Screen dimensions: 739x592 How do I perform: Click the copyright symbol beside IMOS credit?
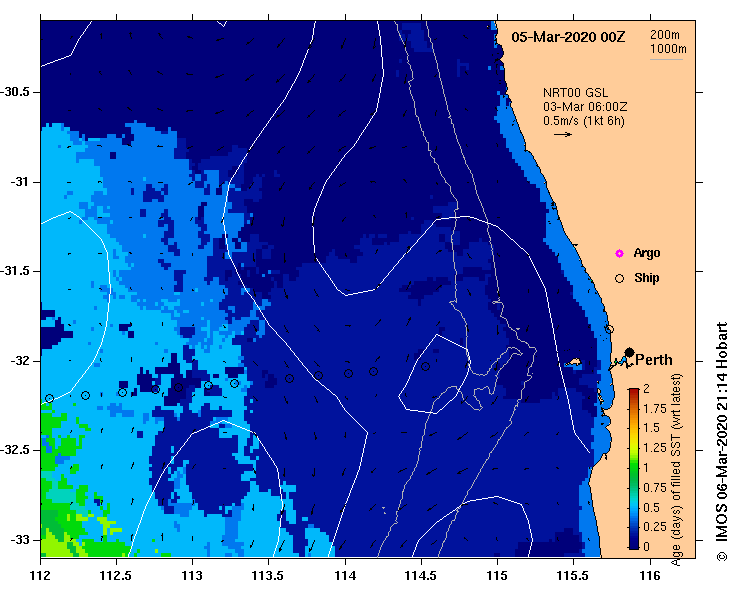(722, 556)
